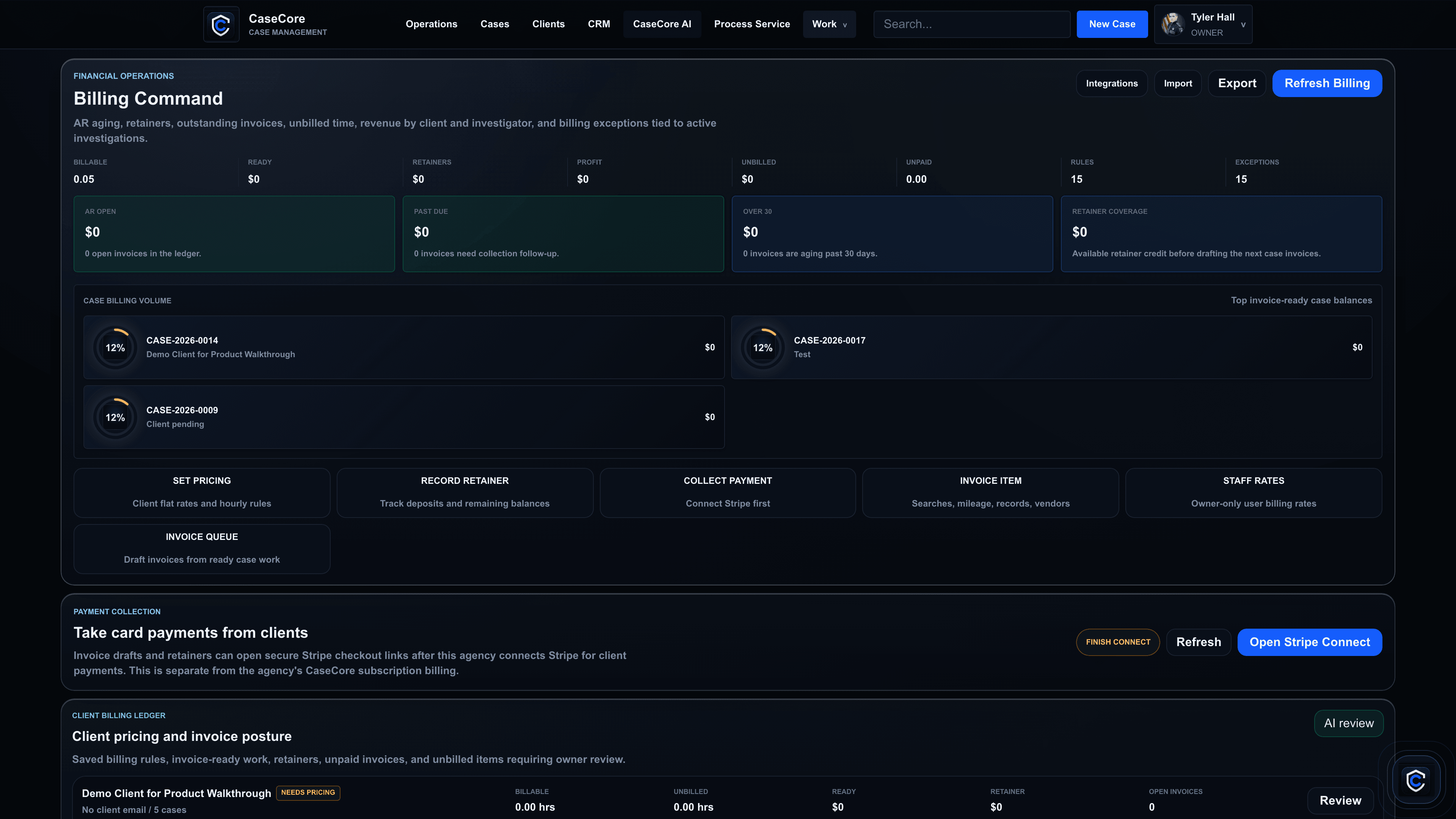
Task: Open CaseCore AI tab
Action: point(662,24)
